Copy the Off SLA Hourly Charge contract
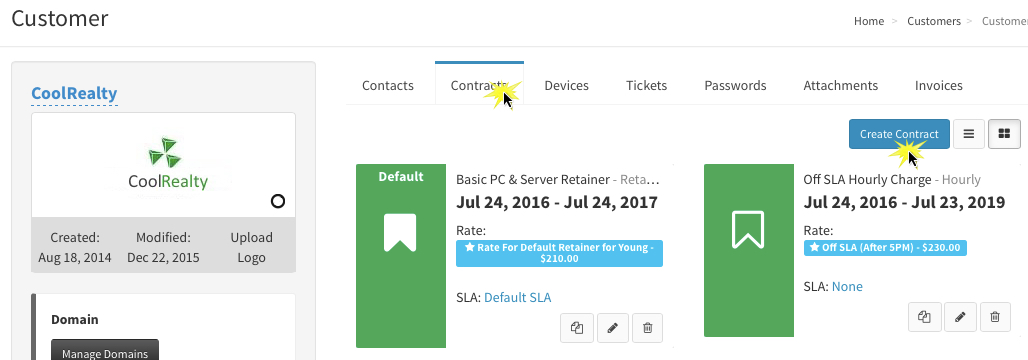The width and height of the screenshot is (1028, 360). click(x=925, y=317)
